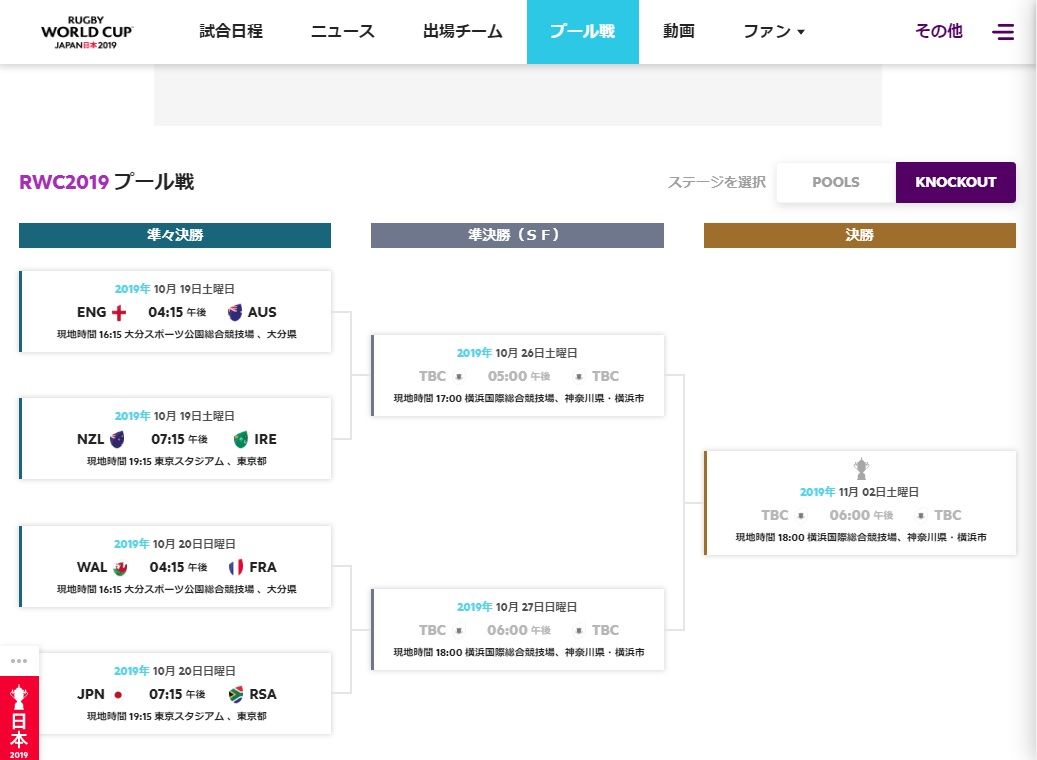Expand the three-dots panel at bottom left

(19, 660)
